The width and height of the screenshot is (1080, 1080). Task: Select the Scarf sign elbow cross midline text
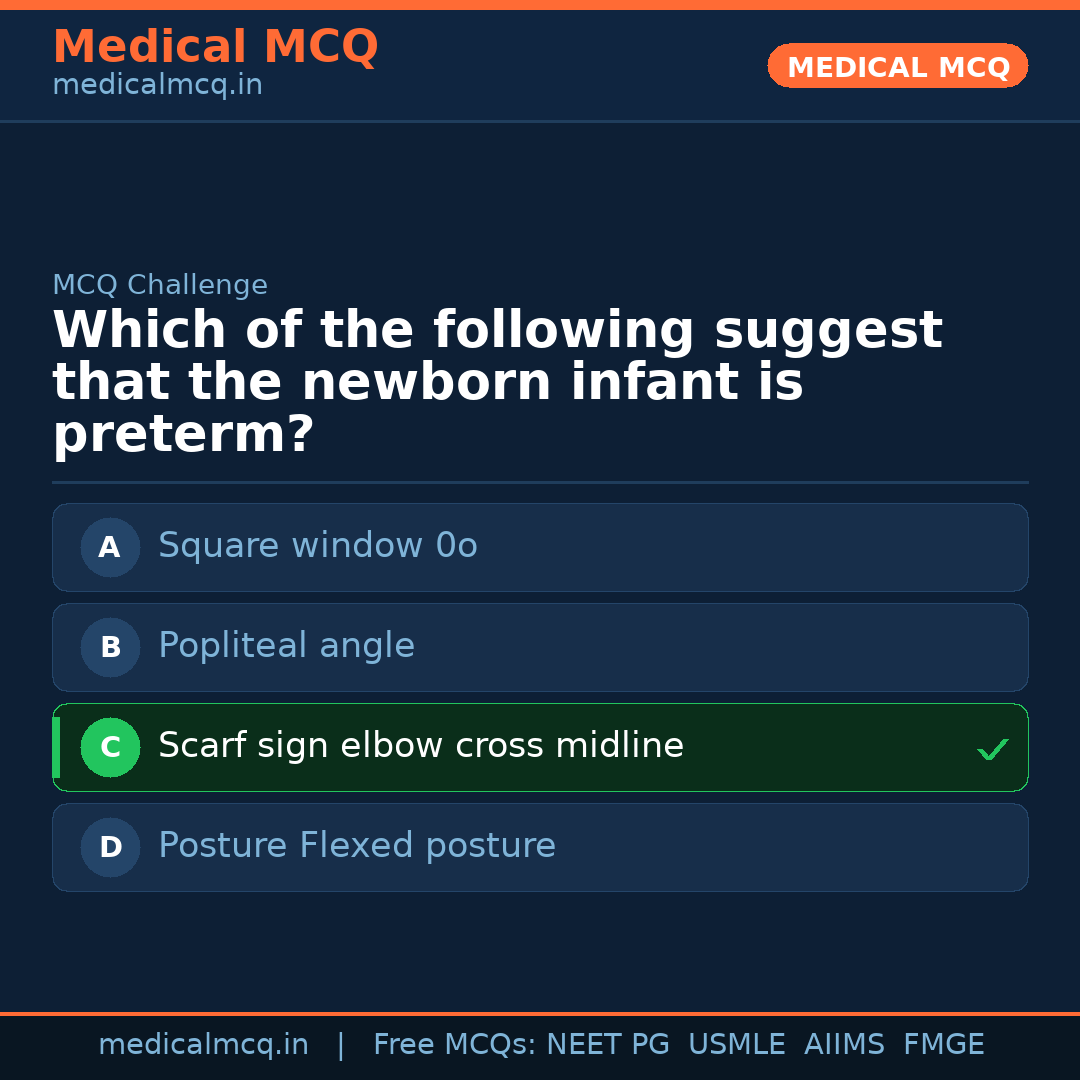point(420,745)
